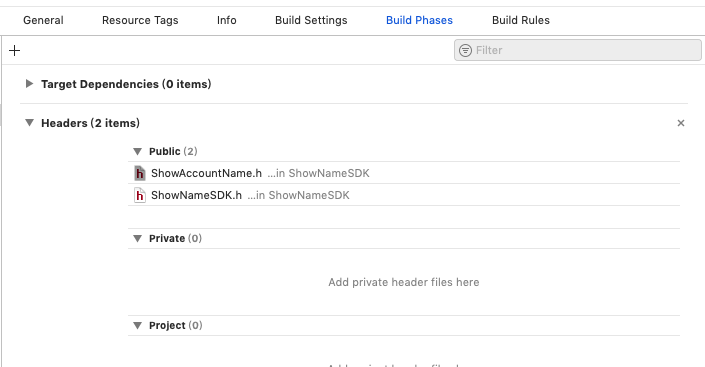Click the Add private header files area
This screenshot has height=367, width=705.
(404, 282)
